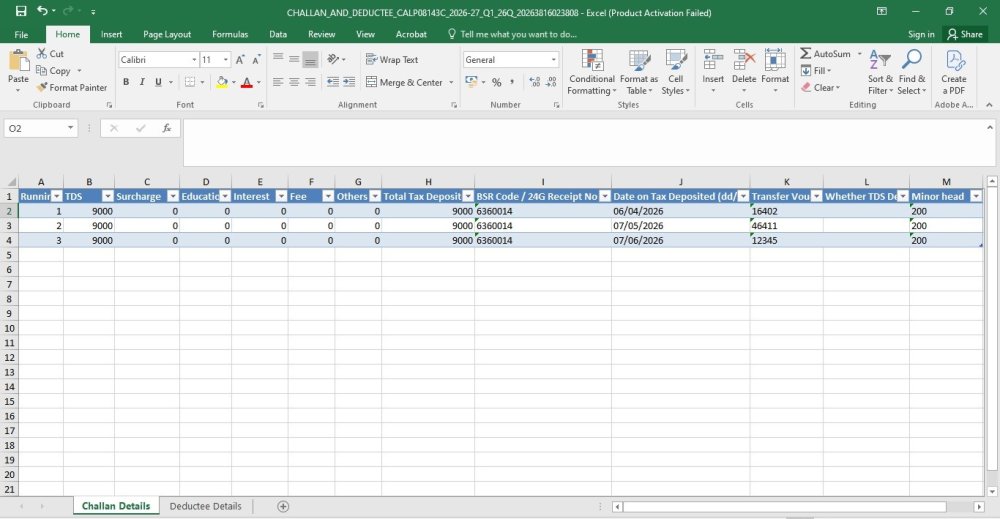Click the Insert Function fx icon
1000x519 pixels.
[166, 128]
